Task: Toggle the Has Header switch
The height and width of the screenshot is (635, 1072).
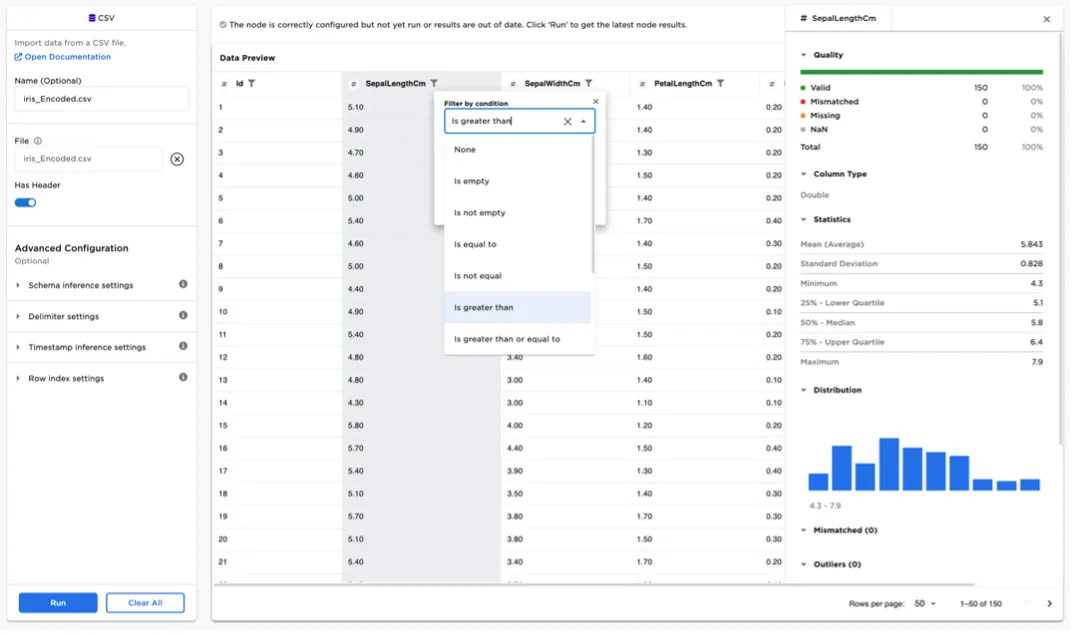Action: click(26, 203)
